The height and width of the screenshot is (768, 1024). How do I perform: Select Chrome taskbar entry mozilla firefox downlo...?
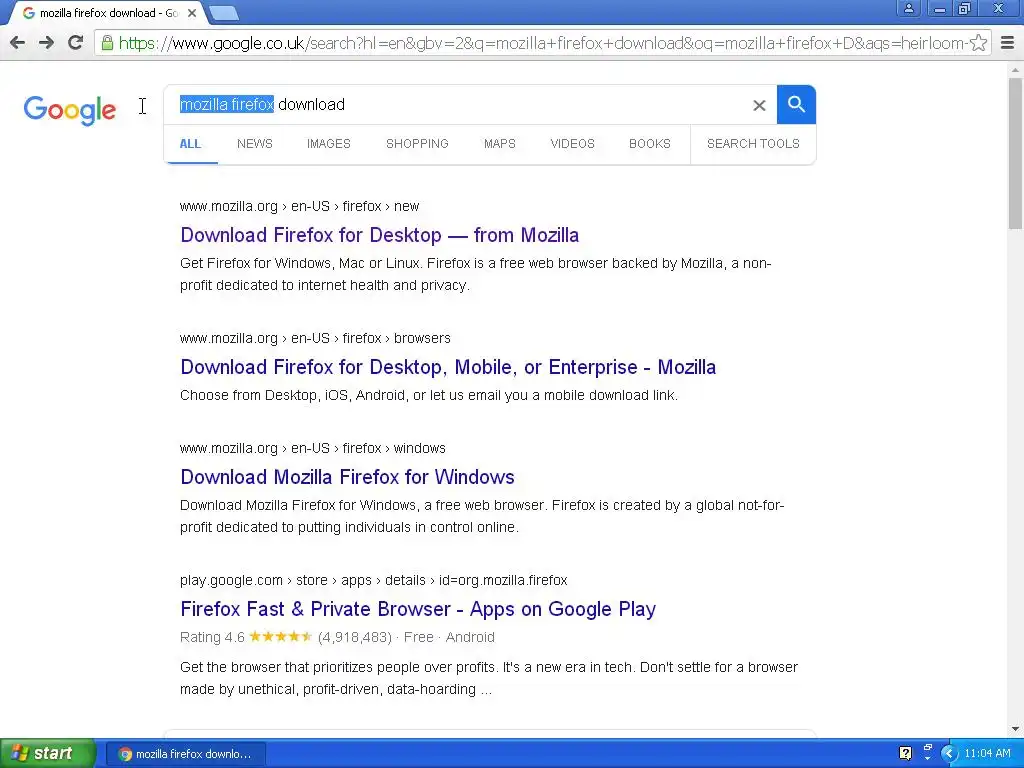click(185, 754)
